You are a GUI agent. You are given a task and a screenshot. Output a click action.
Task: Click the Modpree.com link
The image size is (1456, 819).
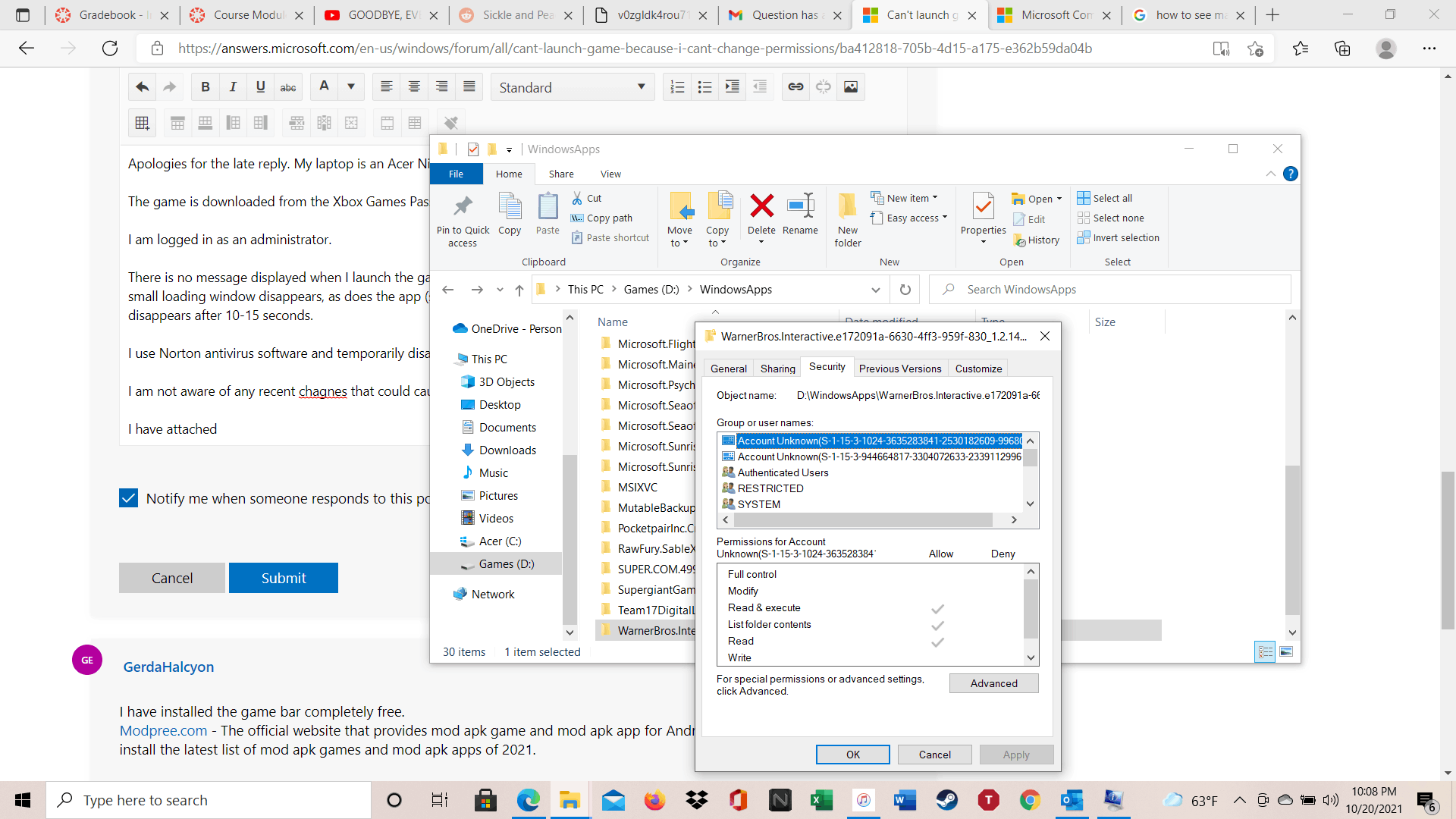coord(163,730)
